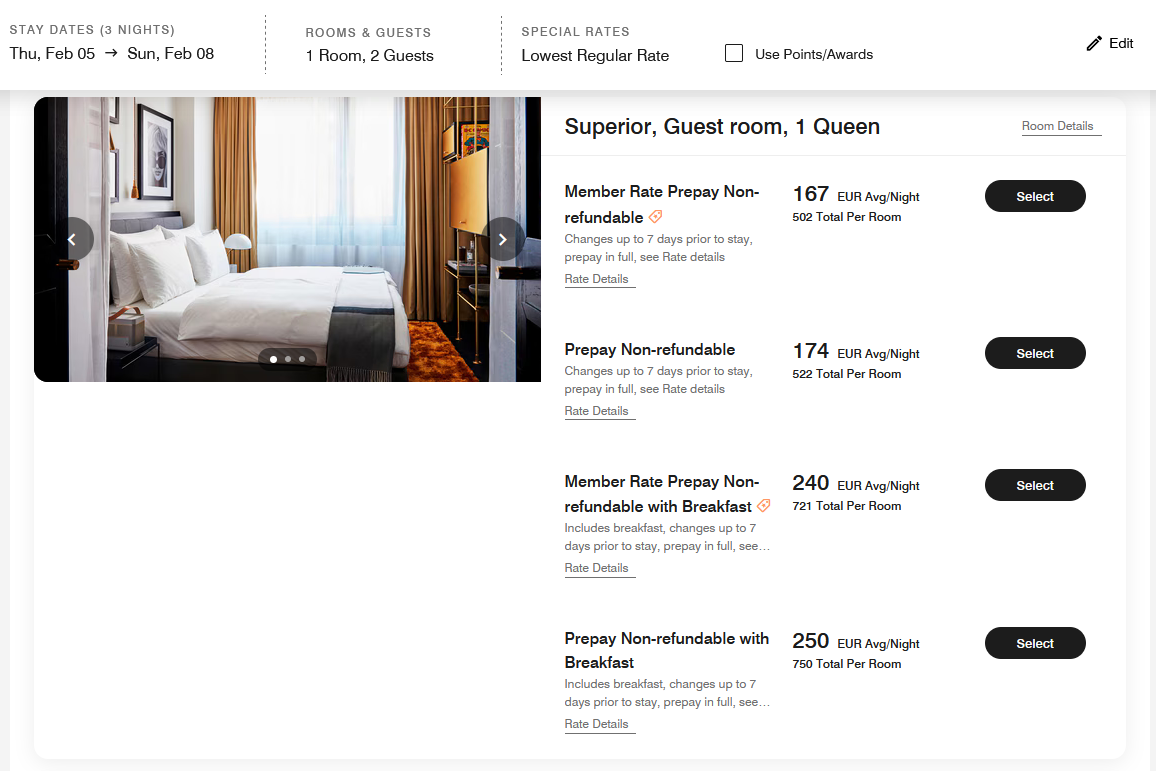Click the first carousel dot indicator
Image resolution: width=1156 pixels, height=771 pixels.
(x=274, y=358)
